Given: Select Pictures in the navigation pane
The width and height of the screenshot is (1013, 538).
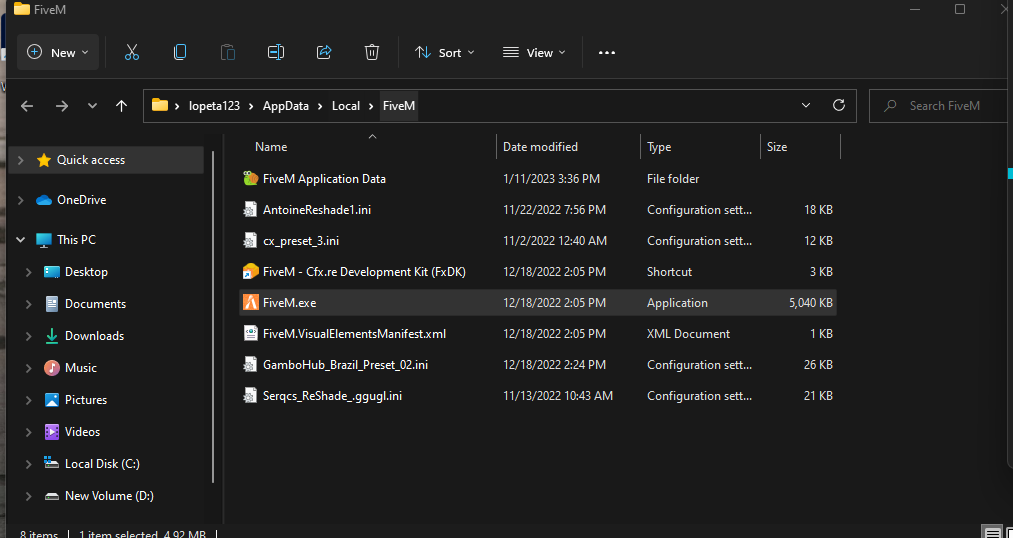Looking at the screenshot, I should [86, 400].
